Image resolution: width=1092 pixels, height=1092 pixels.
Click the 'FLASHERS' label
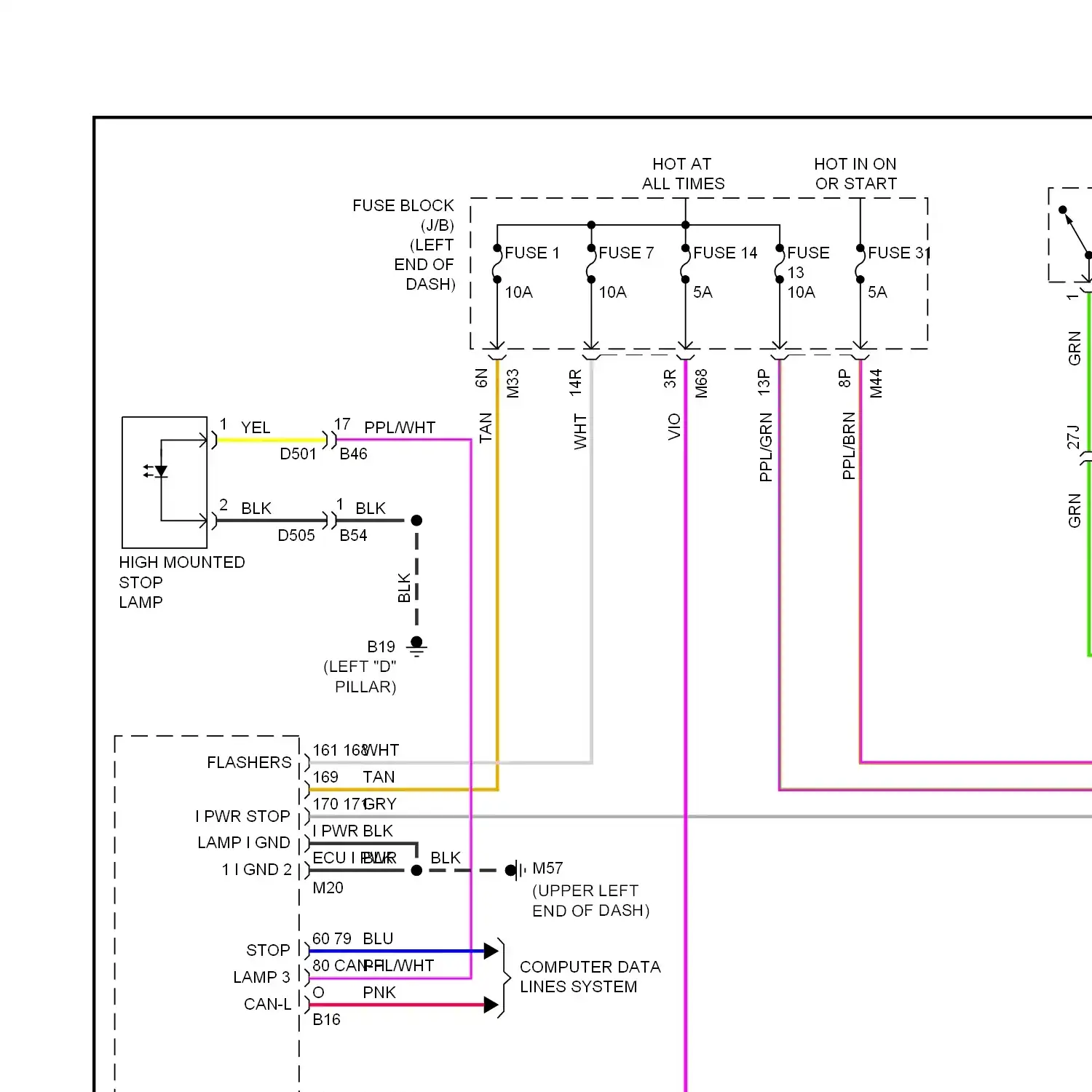tap(249, 762)
